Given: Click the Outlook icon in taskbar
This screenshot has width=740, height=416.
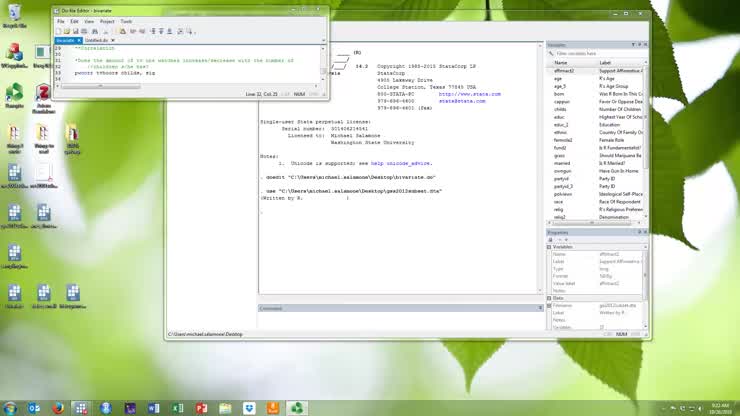Looking at the screenshot, I should pyautogui.click(x=34, y=408).
